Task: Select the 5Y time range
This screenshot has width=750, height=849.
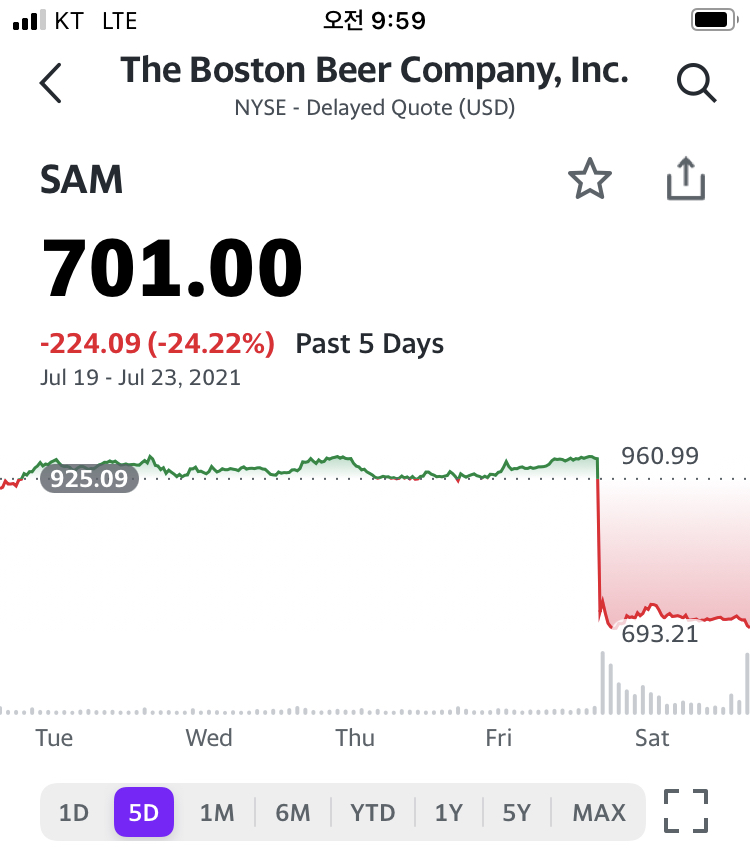Action: click(x=516, y=812)
